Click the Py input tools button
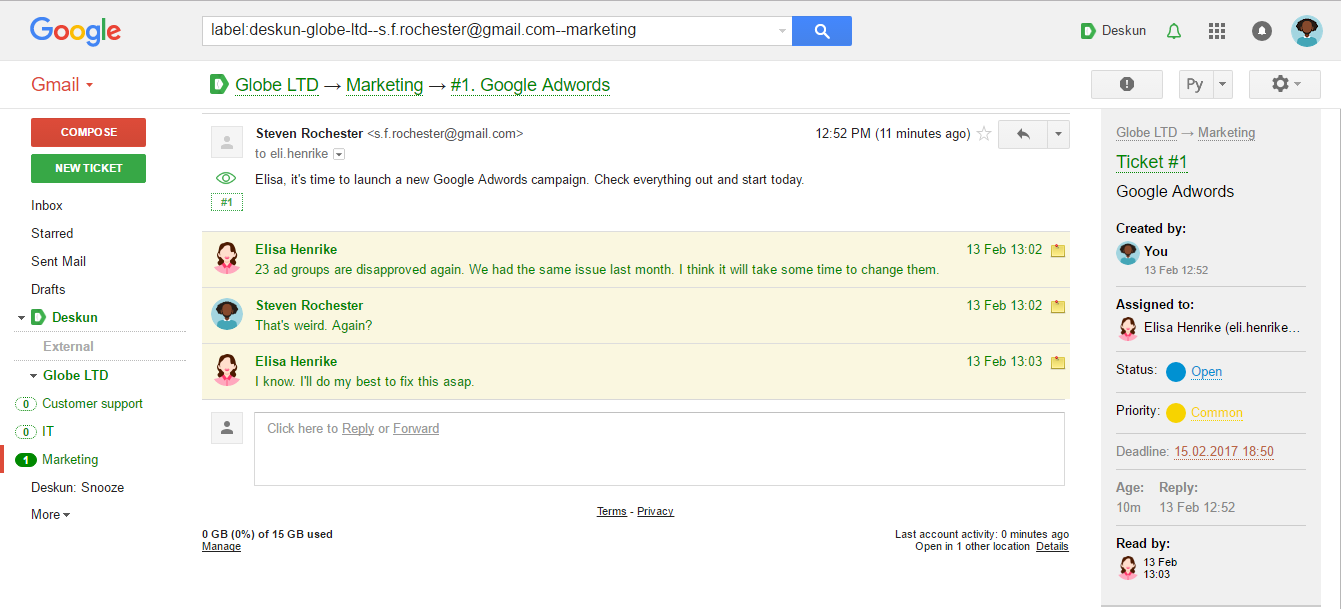Screen dimensions: 1341x609 point(1196,84)
